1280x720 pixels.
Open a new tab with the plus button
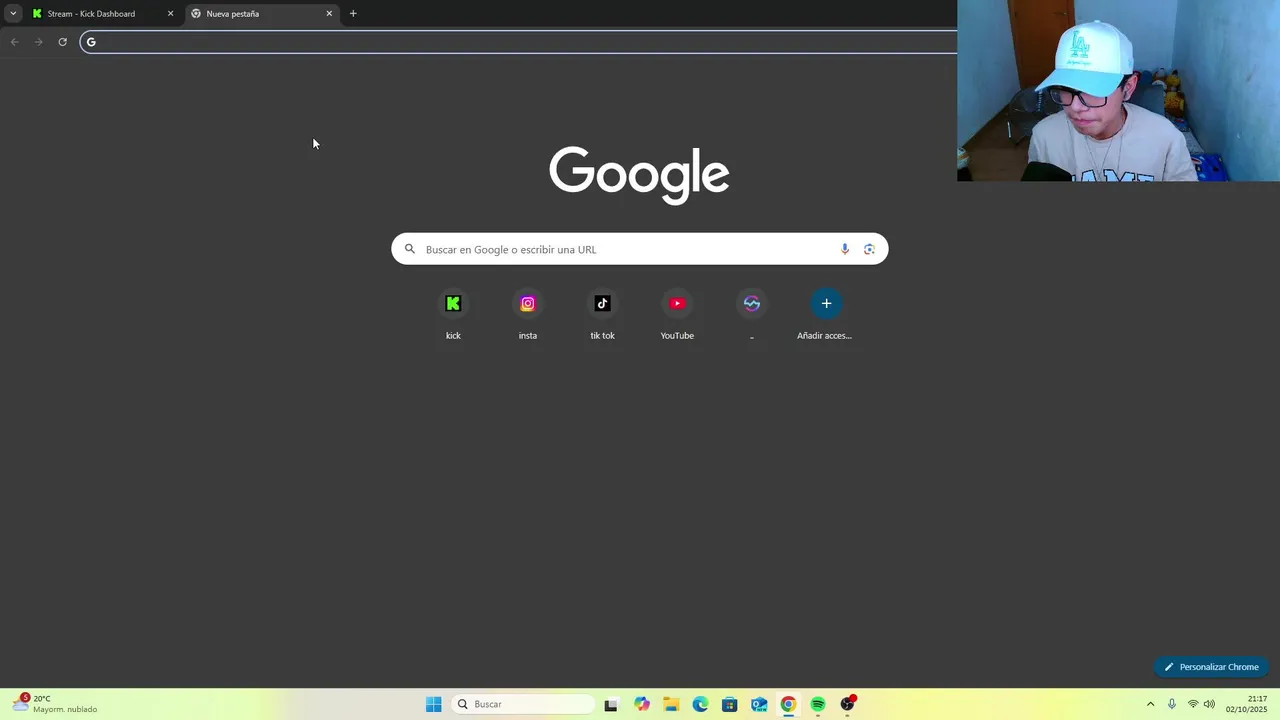pos(353,14)
